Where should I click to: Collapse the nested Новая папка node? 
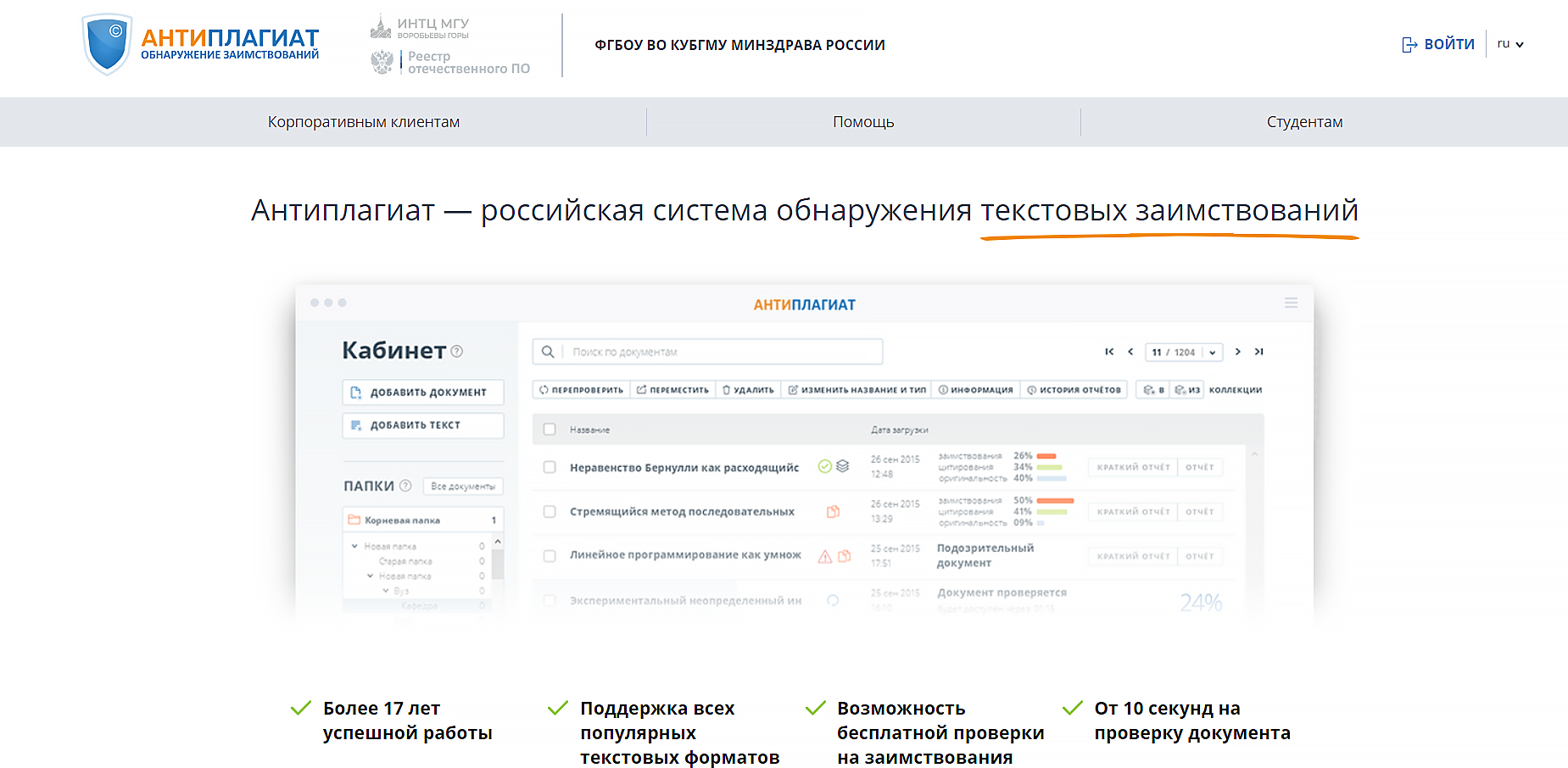[x=370, y=576]
